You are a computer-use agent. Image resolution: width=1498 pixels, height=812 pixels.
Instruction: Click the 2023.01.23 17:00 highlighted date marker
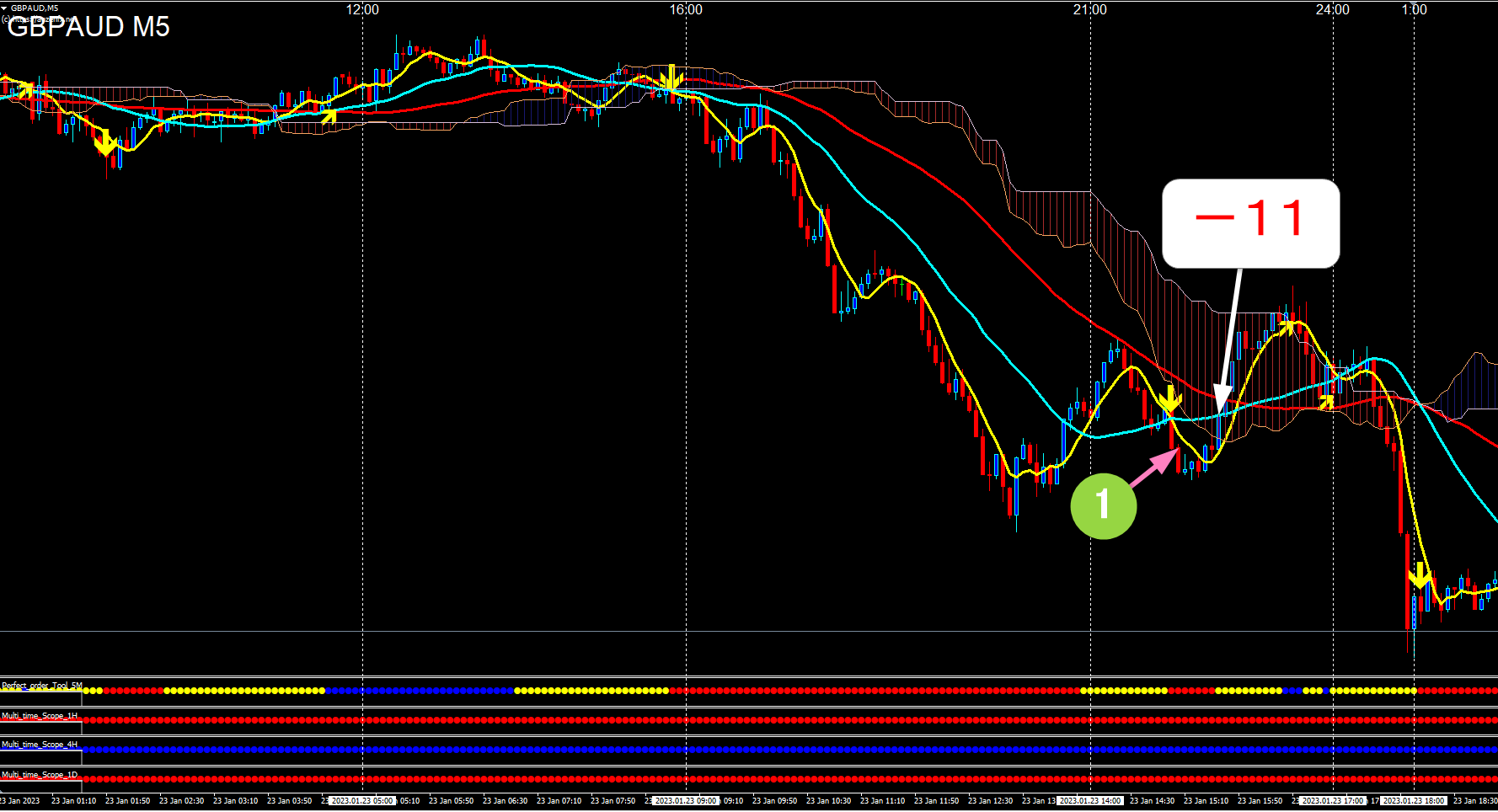pos(1333,801)
